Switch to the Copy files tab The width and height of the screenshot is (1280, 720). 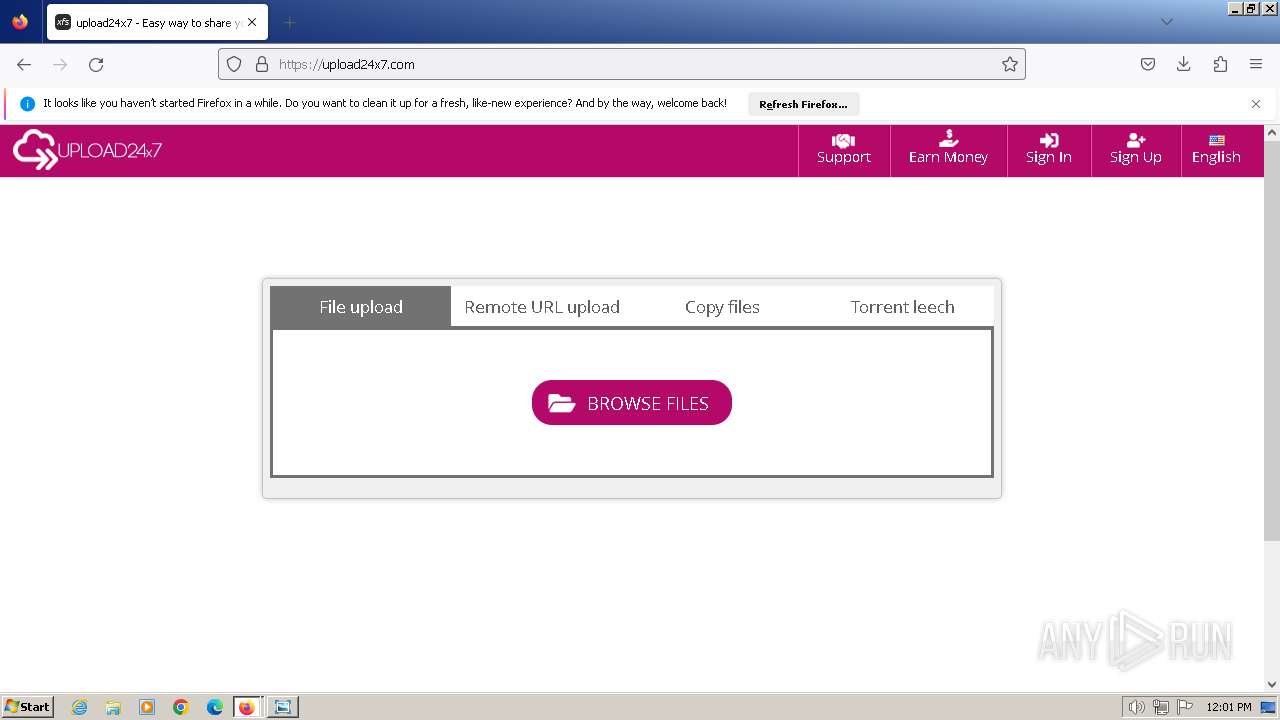click(722, 307)
